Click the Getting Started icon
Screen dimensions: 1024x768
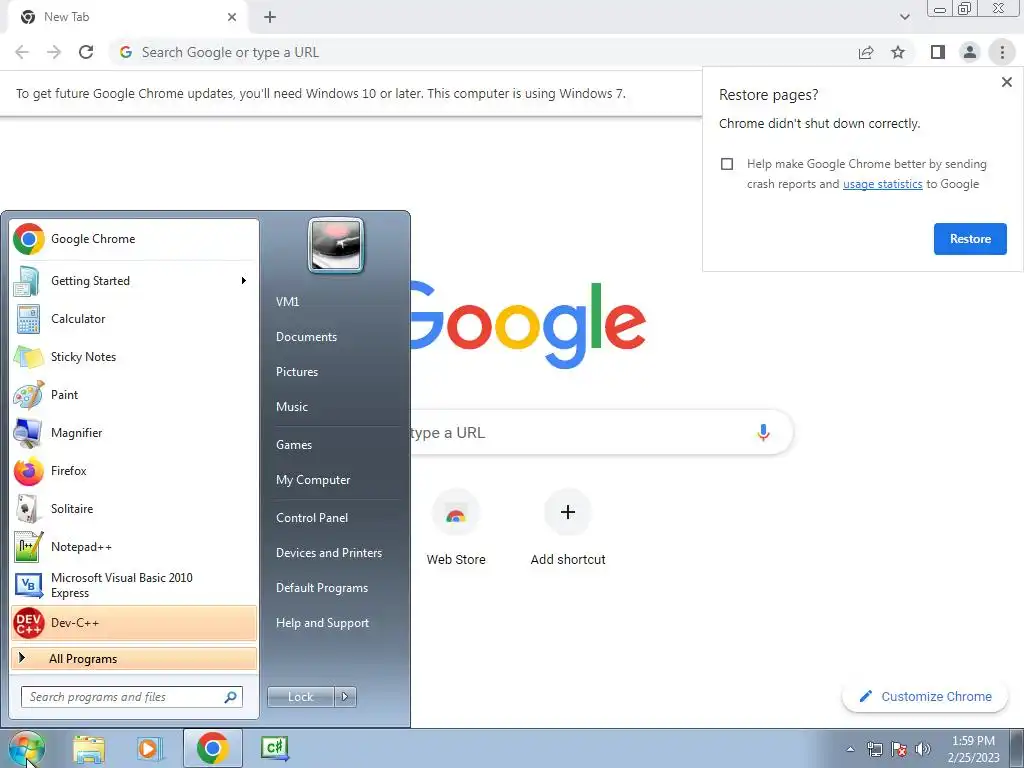[x=28, y=281]
